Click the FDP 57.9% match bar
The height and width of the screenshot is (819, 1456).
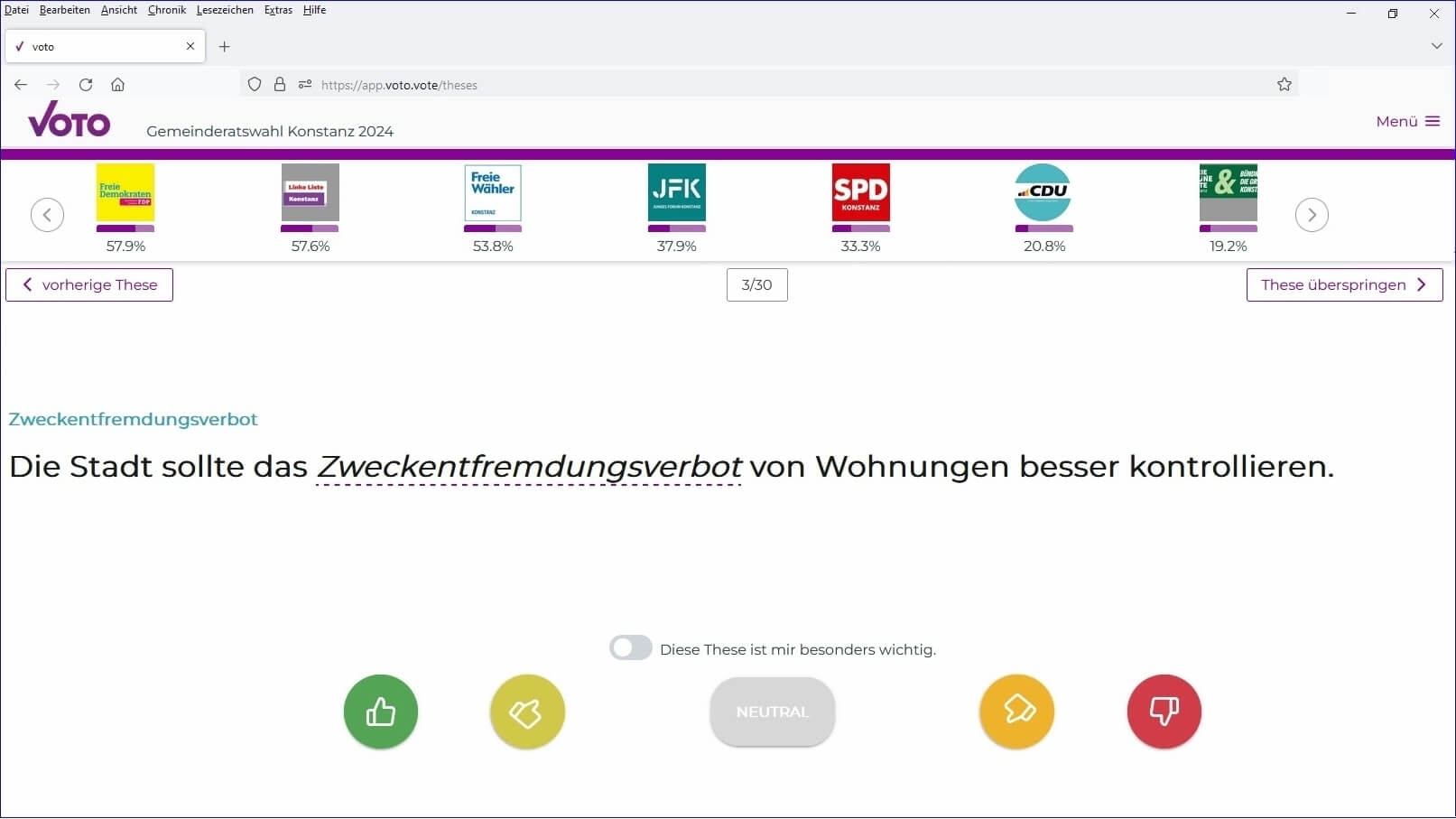click(x=125, y=228)
